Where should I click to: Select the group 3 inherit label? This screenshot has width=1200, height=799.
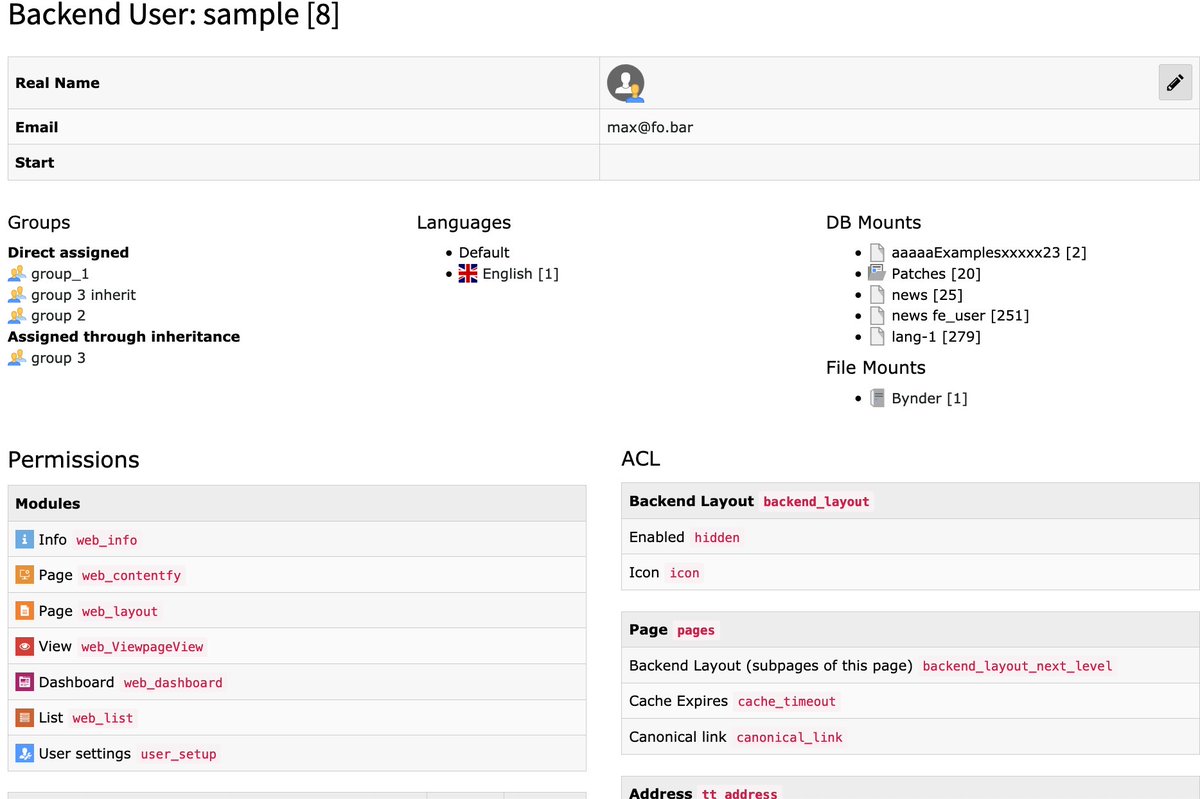coord(83,295)
